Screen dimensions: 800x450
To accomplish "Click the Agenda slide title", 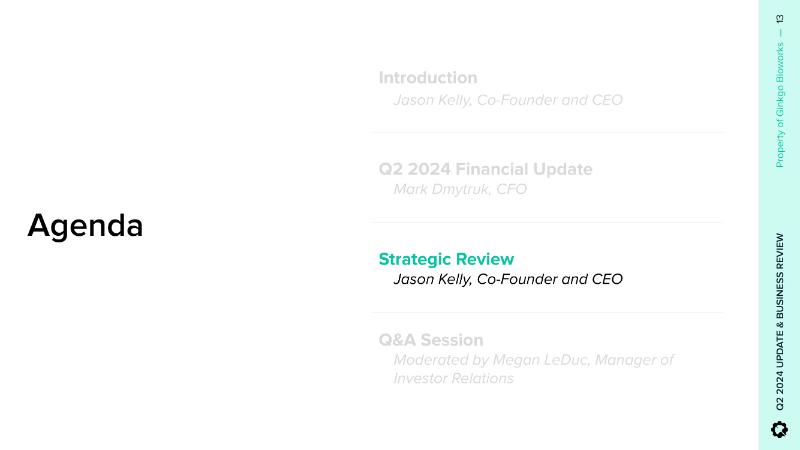I will [x=85, y=226].
